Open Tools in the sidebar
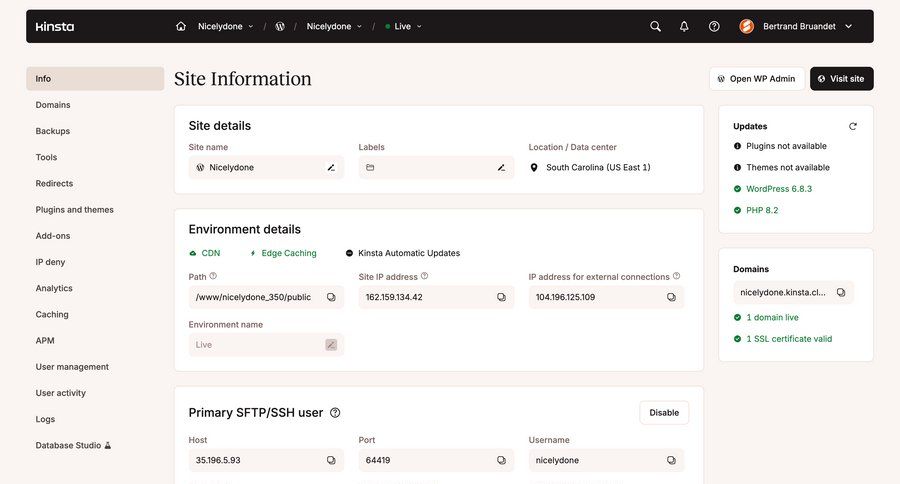Viewport: 900px width, 484px height. click(46, 157)
